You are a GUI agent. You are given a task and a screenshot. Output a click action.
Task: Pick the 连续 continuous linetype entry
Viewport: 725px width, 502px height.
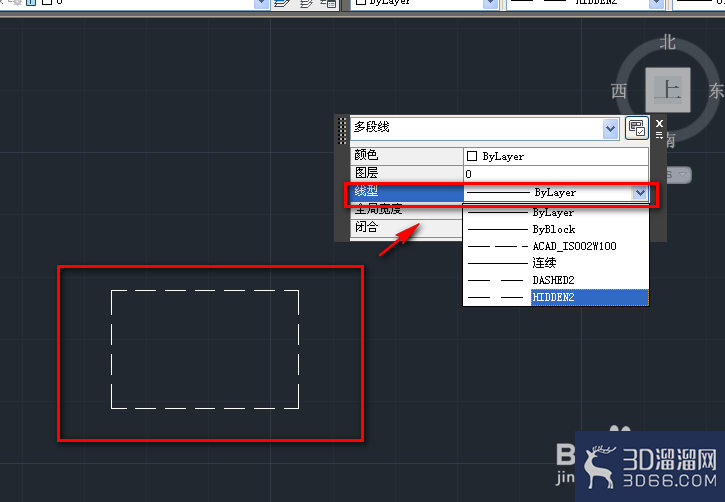[x=556, y=263]
